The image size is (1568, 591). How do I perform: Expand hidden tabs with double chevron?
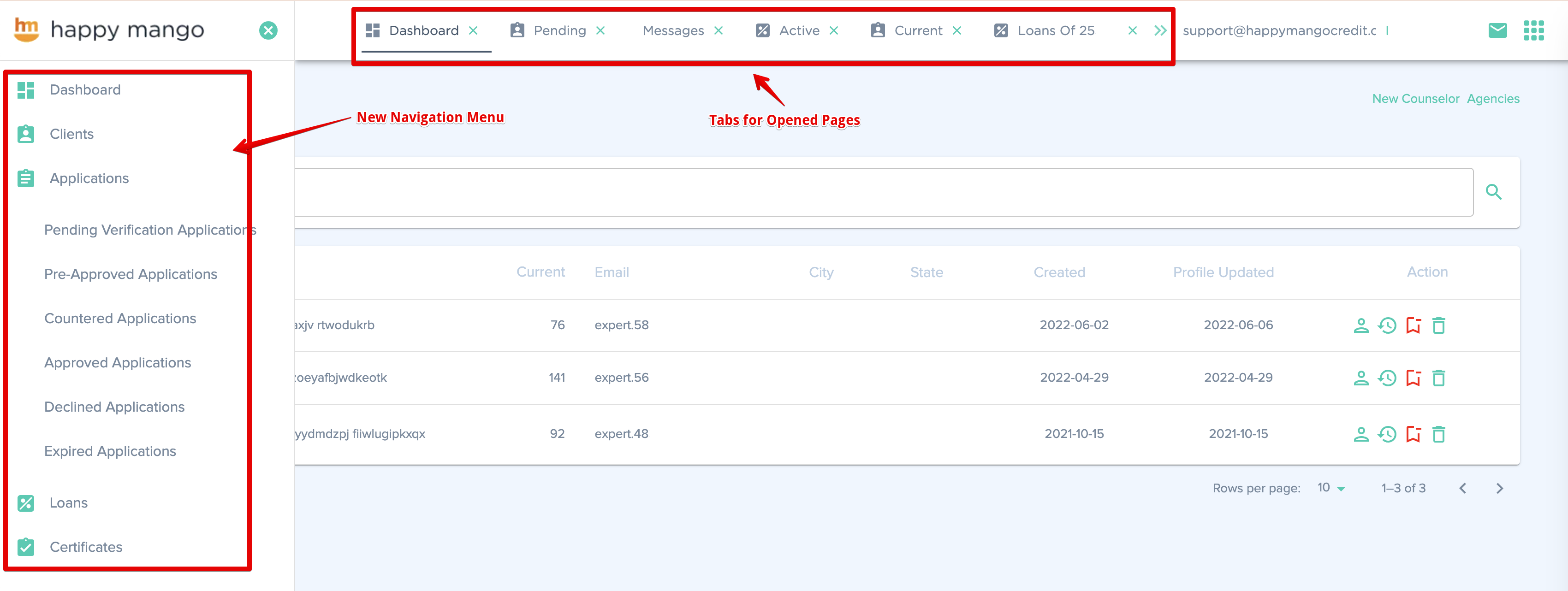click(x=1160, y=30)
